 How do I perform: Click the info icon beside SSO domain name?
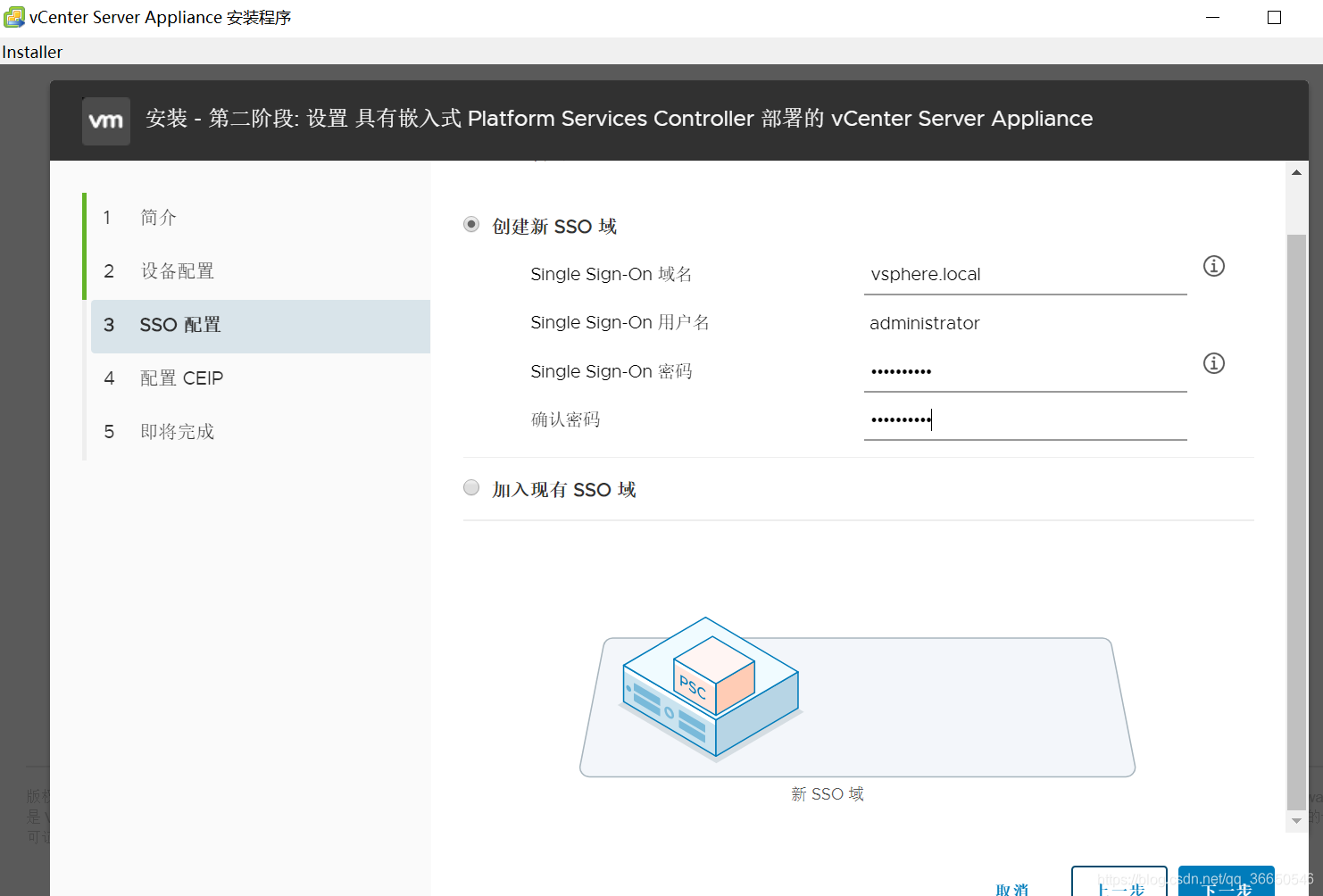[x=1213, y=266]
